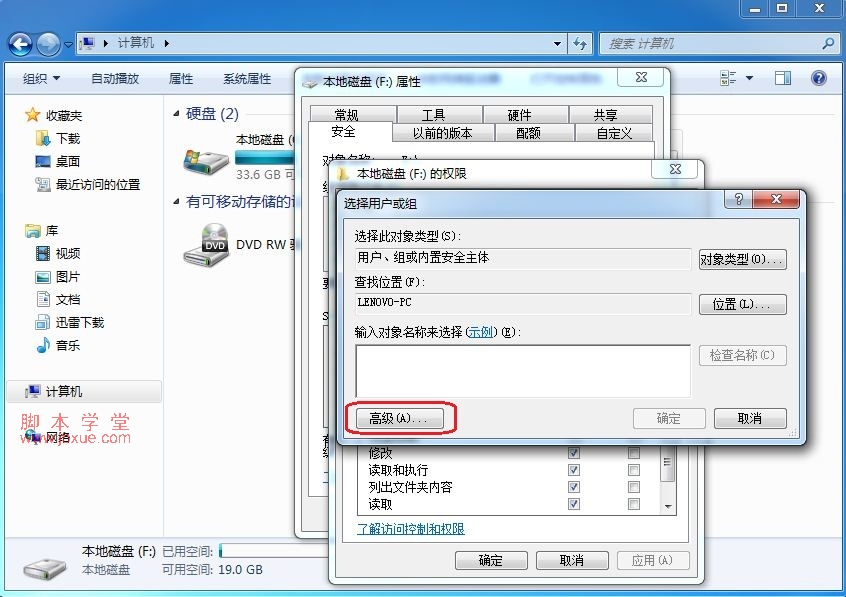Collapse the 硬盘 (2) group
846x597 pixels.
pos(176,113)
